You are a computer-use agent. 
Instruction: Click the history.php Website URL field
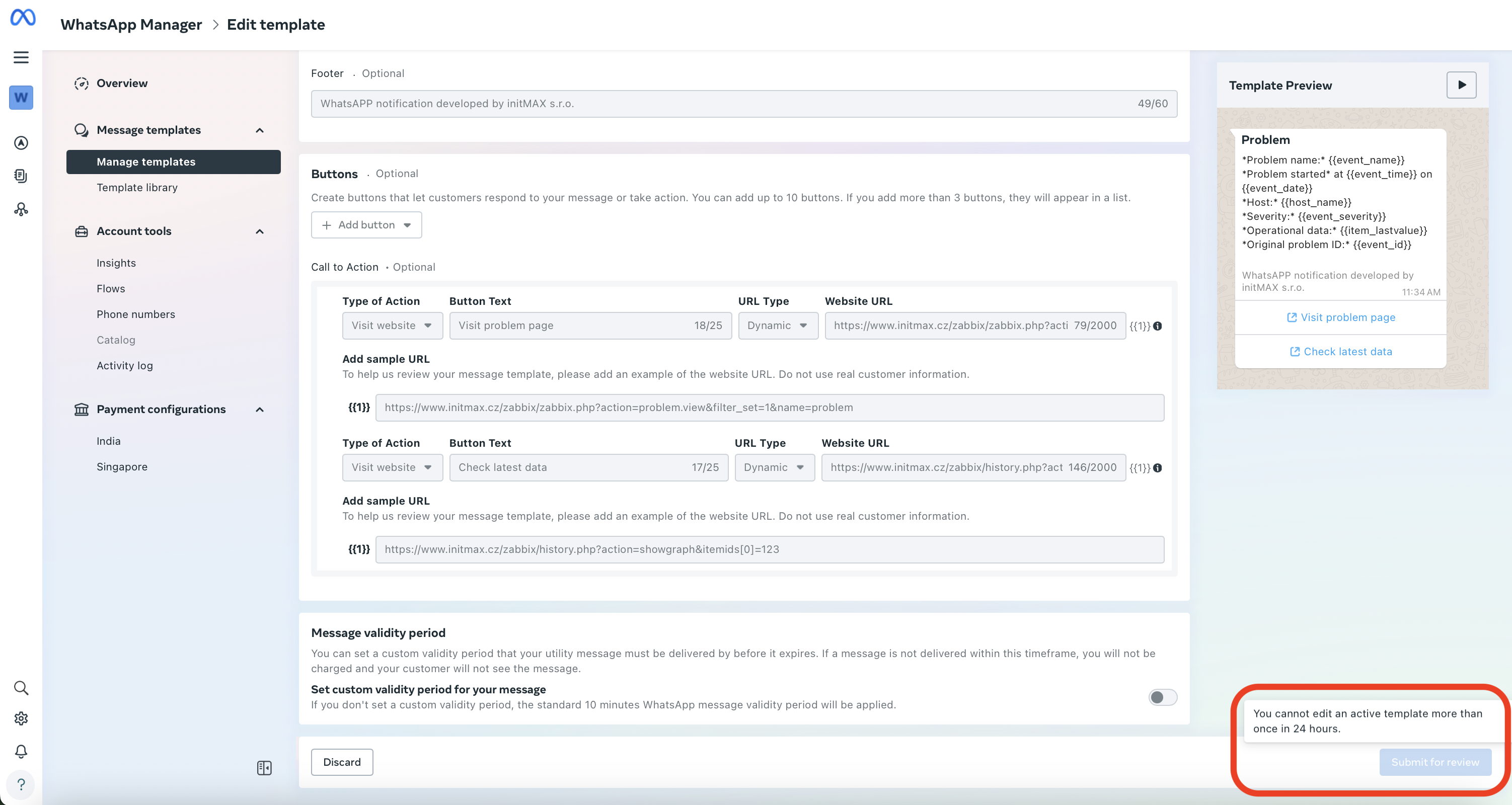point(973,467)
